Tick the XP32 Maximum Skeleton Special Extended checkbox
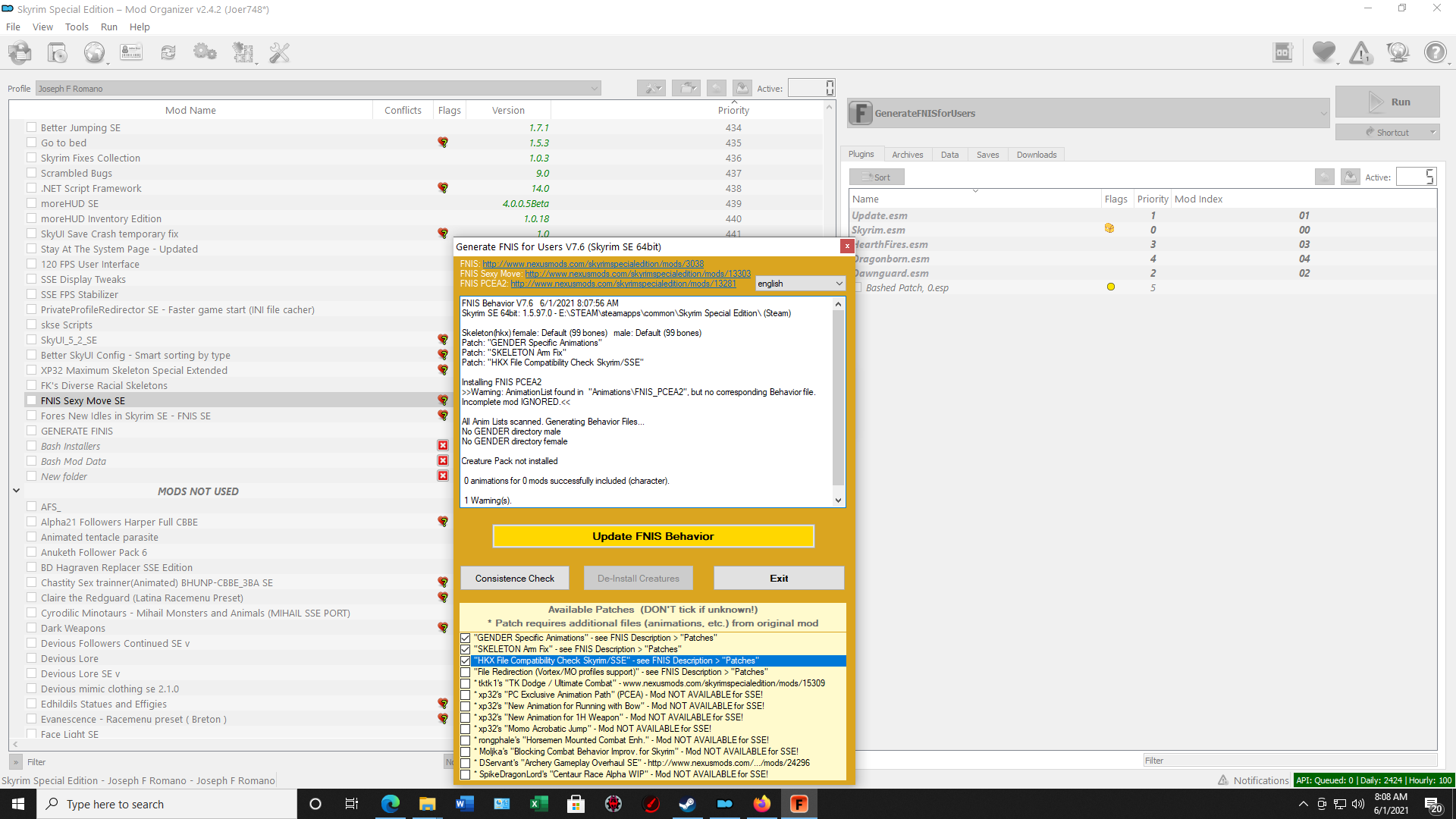1456x819 pixels. click(x=31, y=370)
